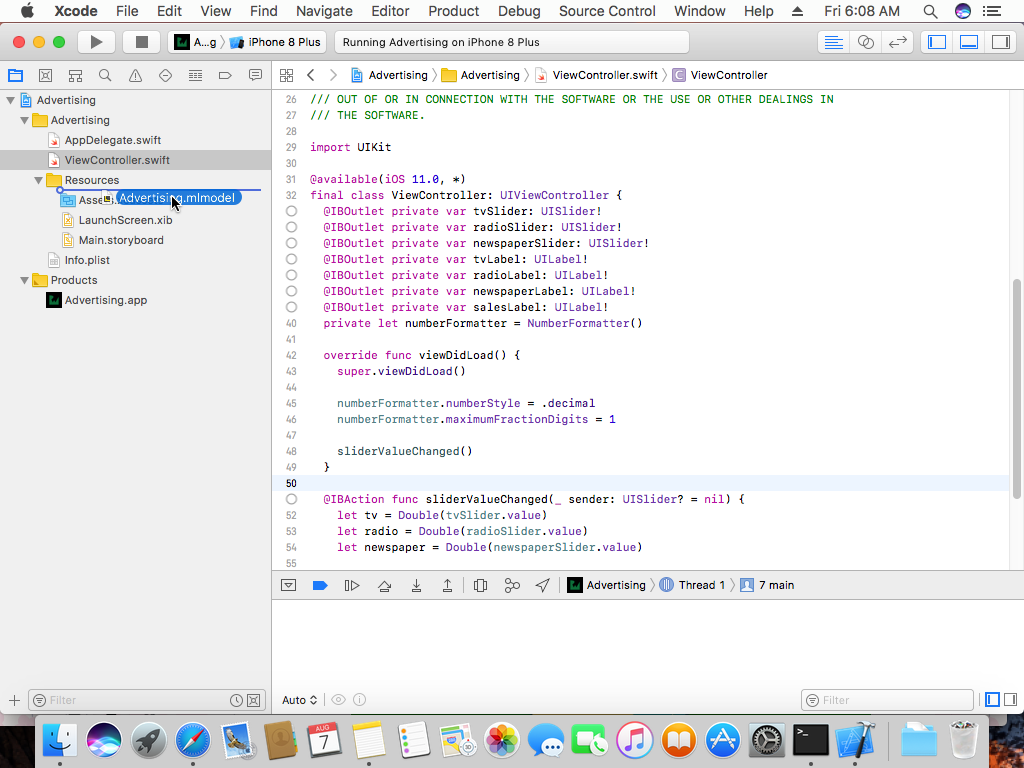1024x768 pixels.
Task: Click the editor vertical scrollbar
Action: (1016, 389)
